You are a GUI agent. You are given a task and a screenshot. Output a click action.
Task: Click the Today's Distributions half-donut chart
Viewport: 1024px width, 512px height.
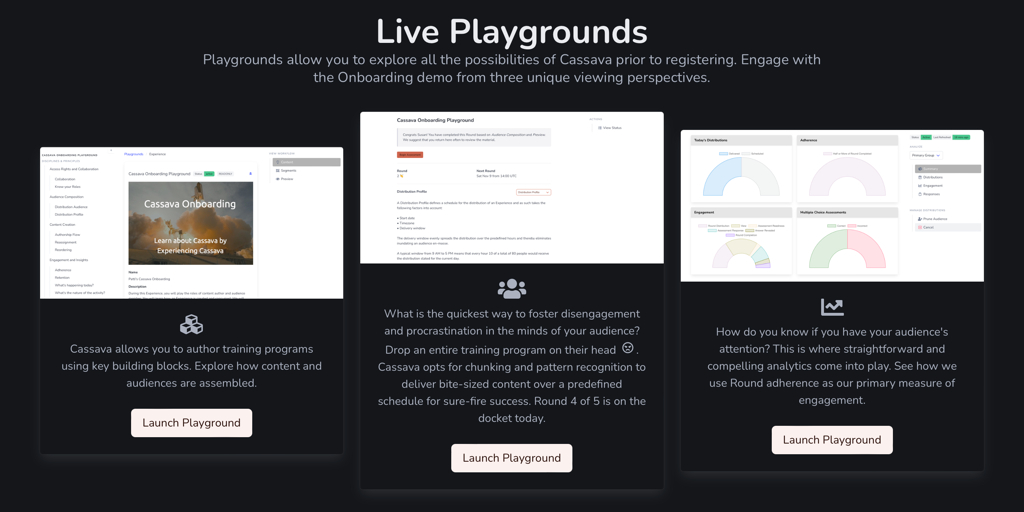(741, 175)
